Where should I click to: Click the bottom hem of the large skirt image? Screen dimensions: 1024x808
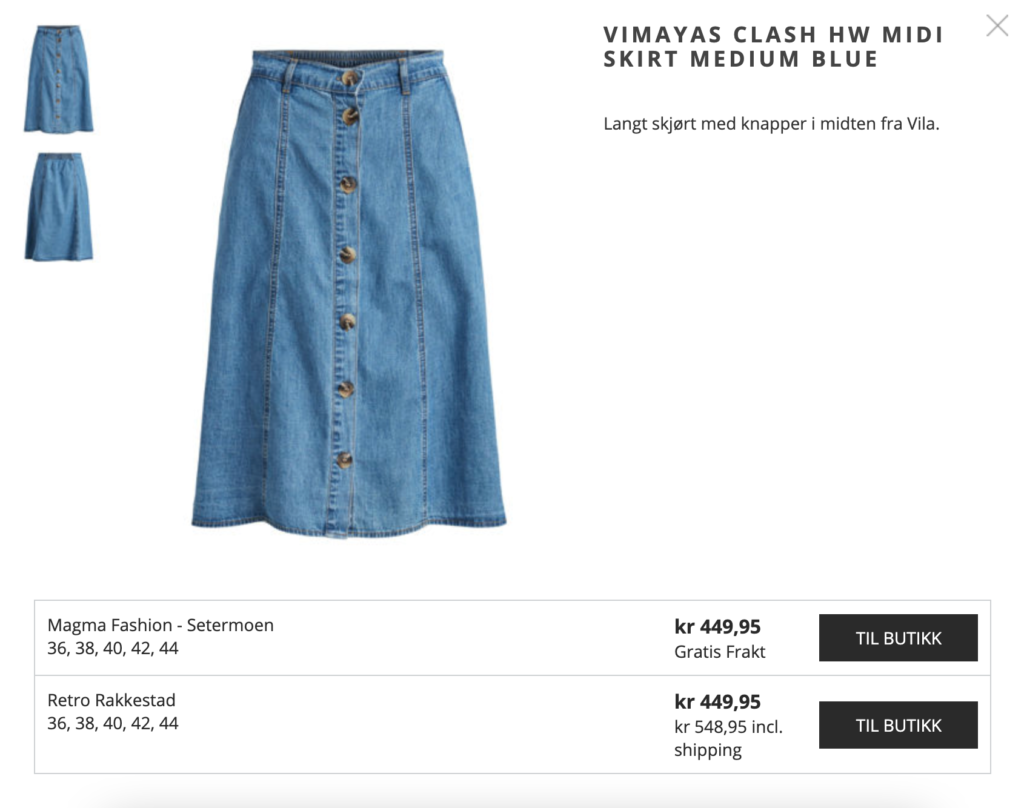349,526
